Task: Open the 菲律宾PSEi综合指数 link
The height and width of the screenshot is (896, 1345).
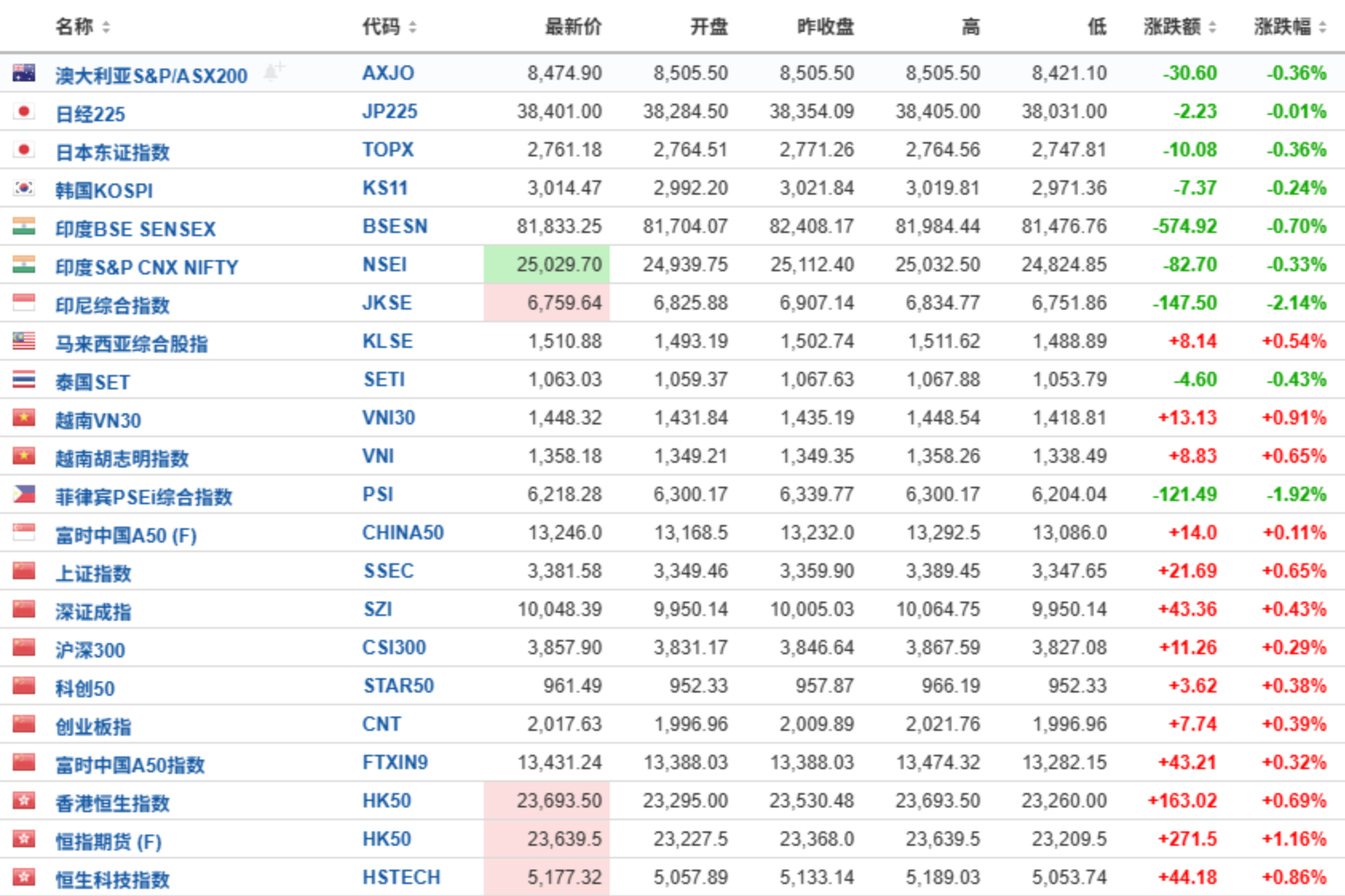Action: click(144, 497)
